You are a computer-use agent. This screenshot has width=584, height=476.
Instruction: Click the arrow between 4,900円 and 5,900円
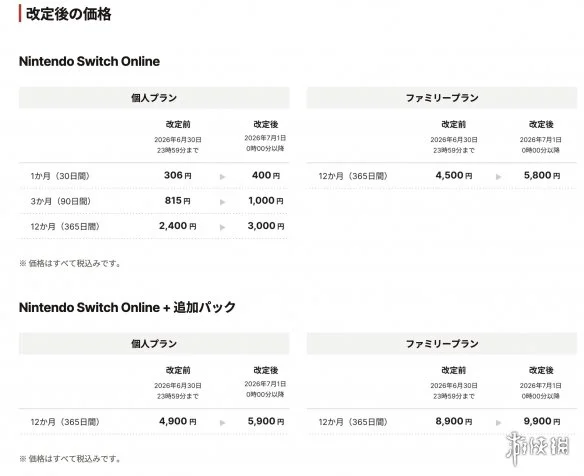(x=223, y=422)
